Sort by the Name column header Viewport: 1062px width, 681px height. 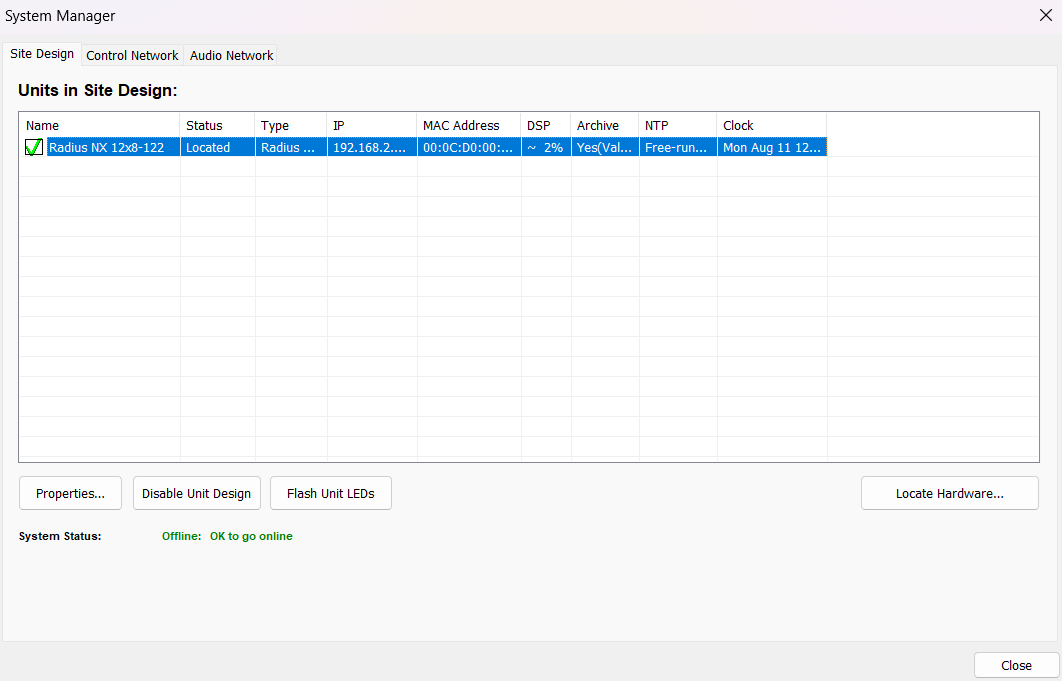100,125
